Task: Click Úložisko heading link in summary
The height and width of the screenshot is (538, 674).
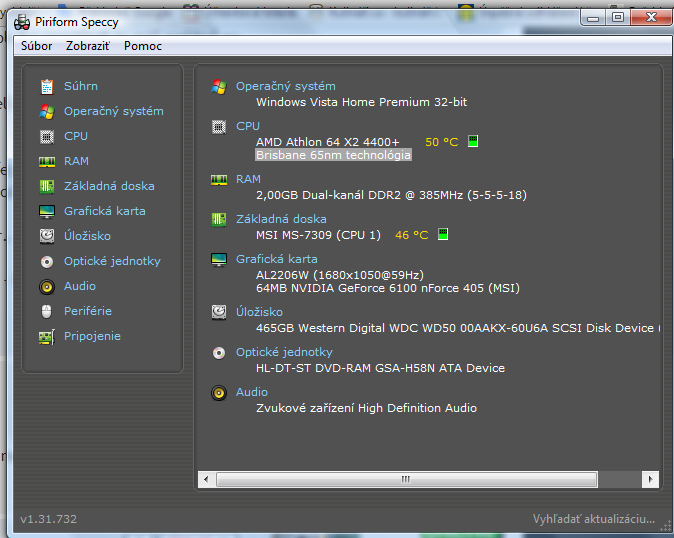Action: (259, 312)
